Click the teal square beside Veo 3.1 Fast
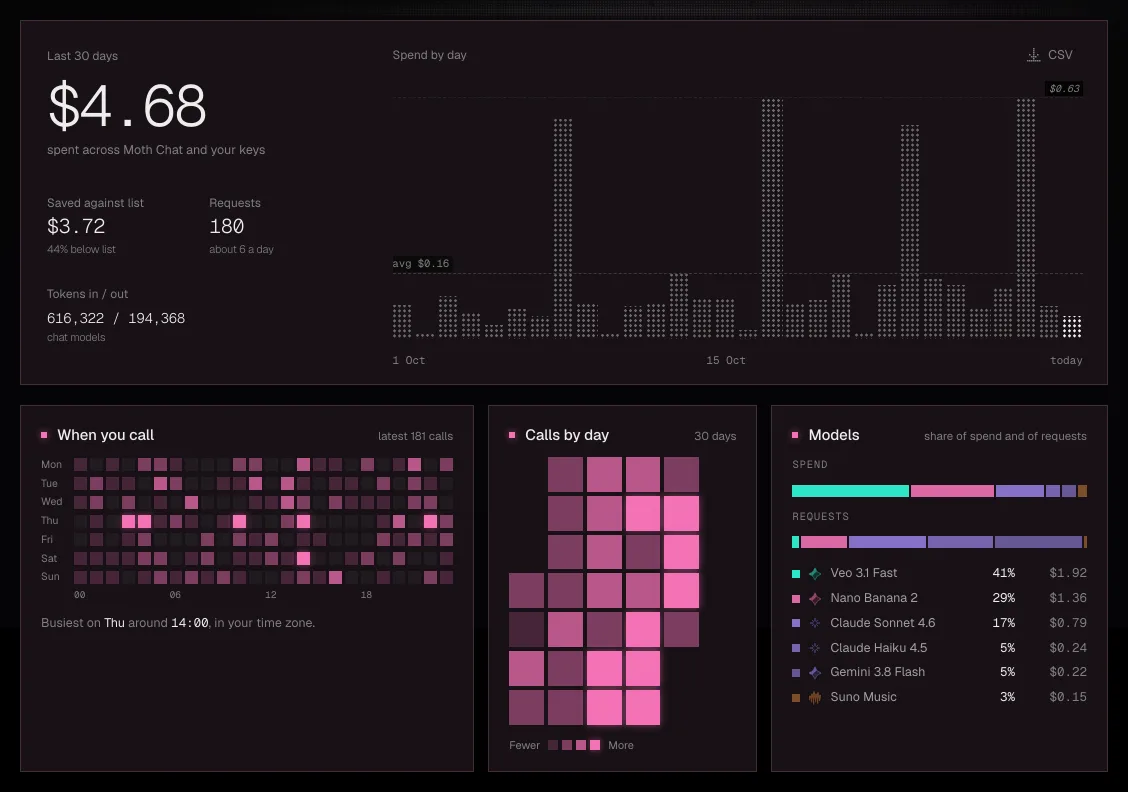The height and width of the screenshot is (792, 1128). (x=796, y=573)
